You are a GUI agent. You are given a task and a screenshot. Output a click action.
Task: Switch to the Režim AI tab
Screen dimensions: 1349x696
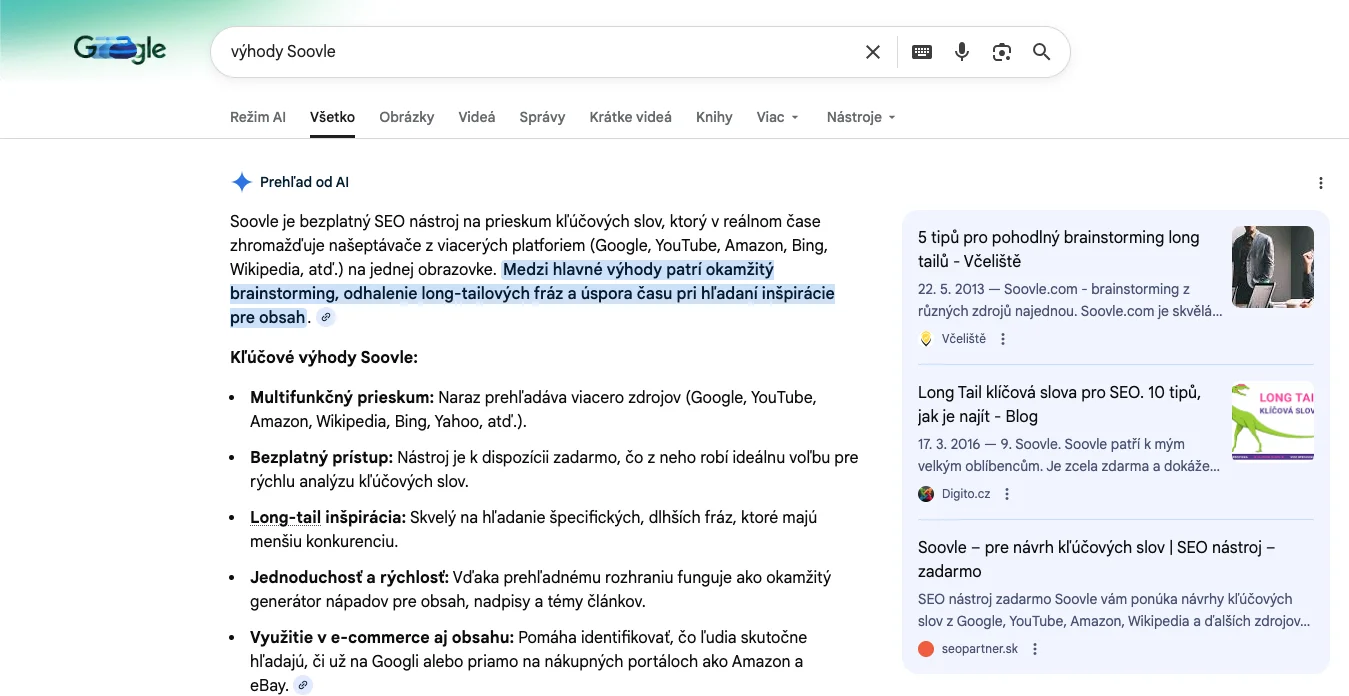(x=257, y=117)
